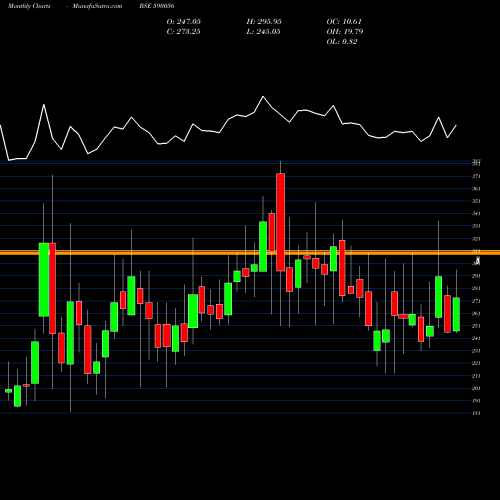Click the 251 price axis label
This screenshot has width=500, height=500.
coord(476,326)
